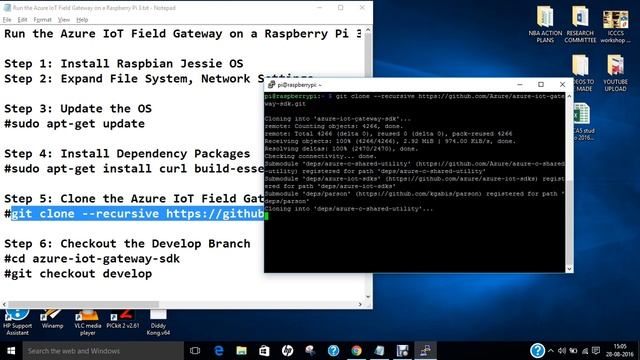The image size is (640, 360).
Task: Click Notepad's vertical scrollbar up arrow
Action: pos(368,30)
